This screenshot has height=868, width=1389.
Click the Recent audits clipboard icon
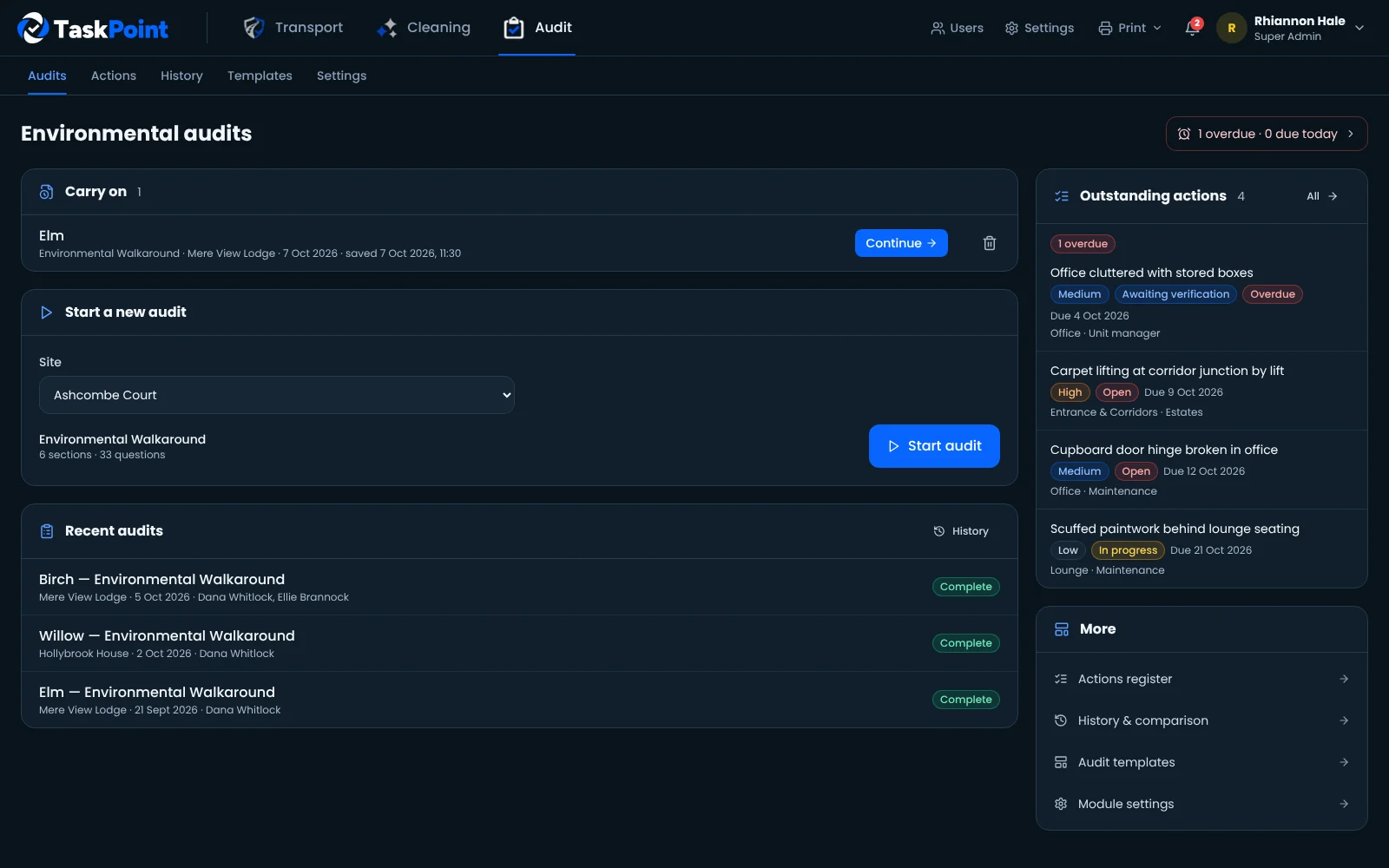click(x=47, y=531)
